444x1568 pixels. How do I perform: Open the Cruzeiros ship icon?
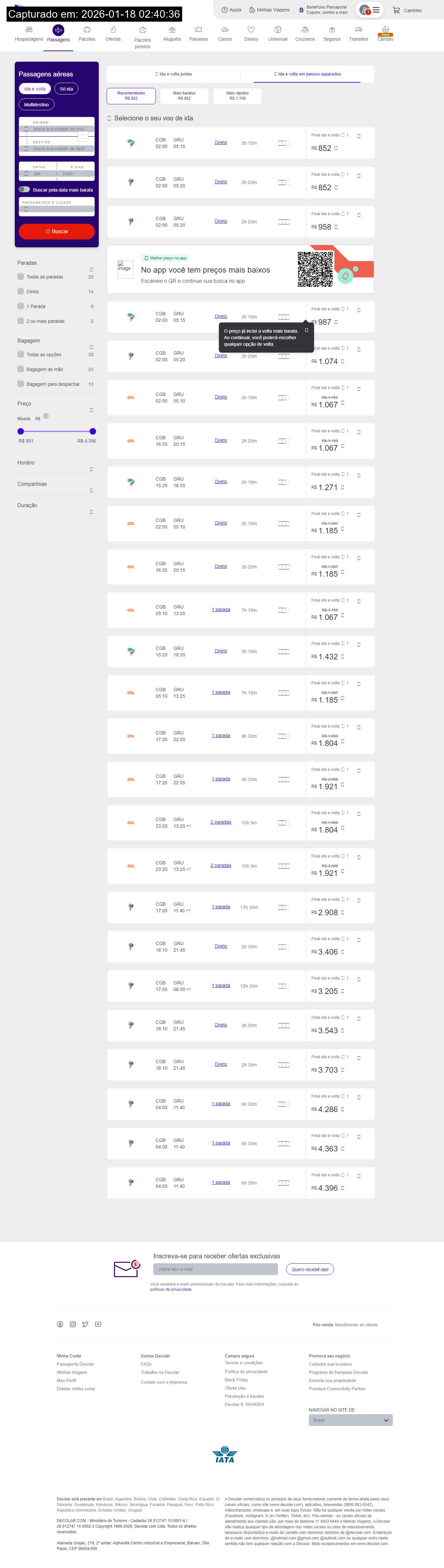pos(305,30)
